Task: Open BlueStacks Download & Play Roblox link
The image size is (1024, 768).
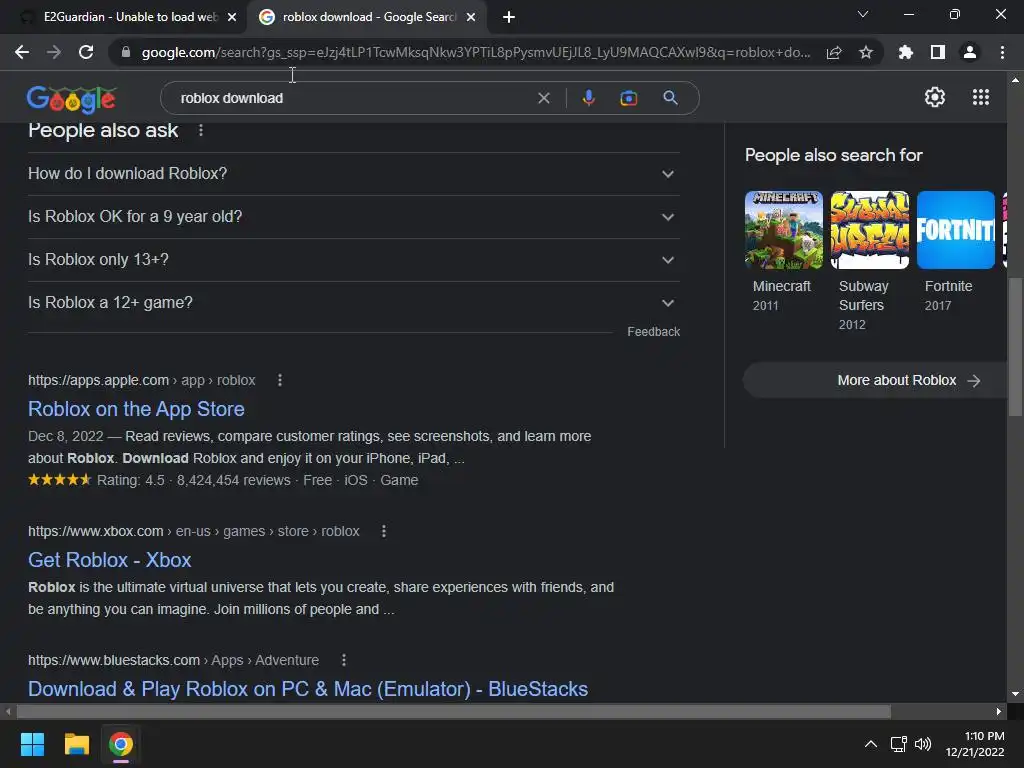Action: (x=308, y=689)
